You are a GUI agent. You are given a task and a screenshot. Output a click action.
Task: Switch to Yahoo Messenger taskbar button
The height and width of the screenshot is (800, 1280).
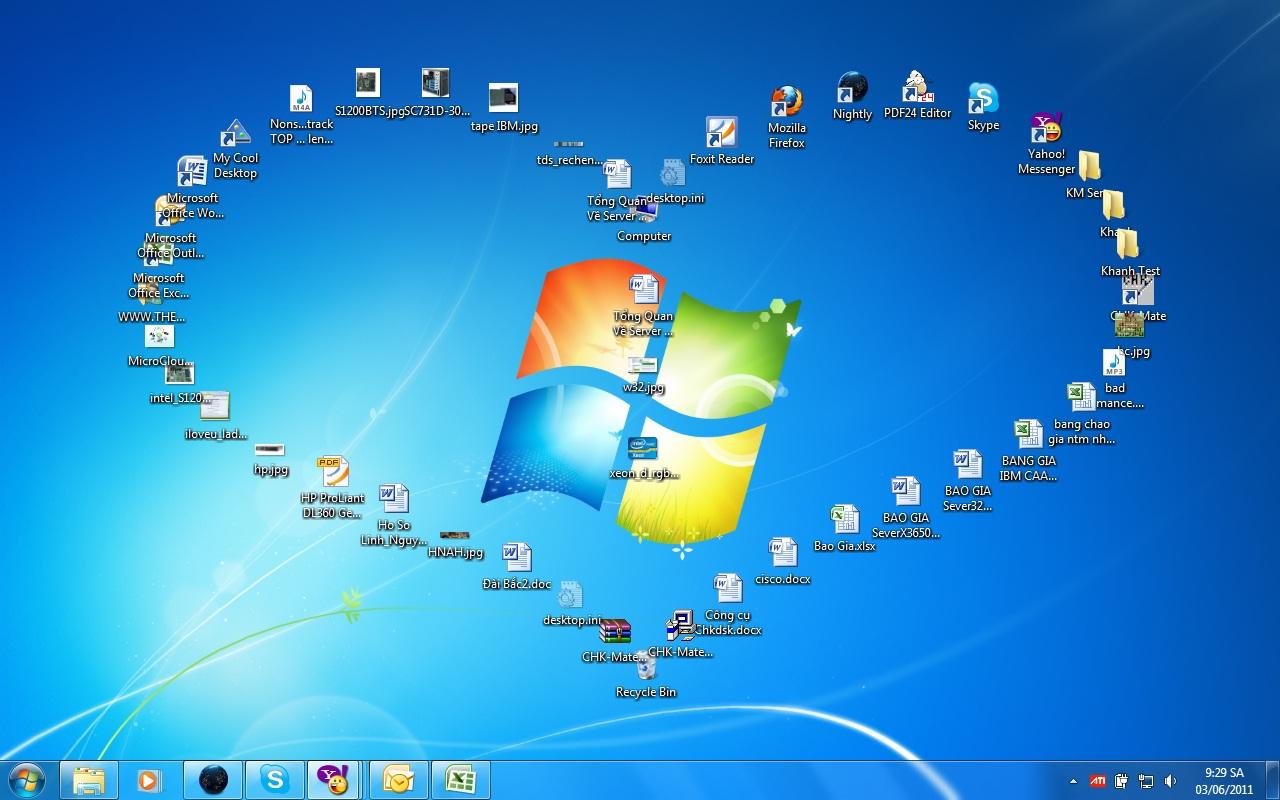[335, 780]
